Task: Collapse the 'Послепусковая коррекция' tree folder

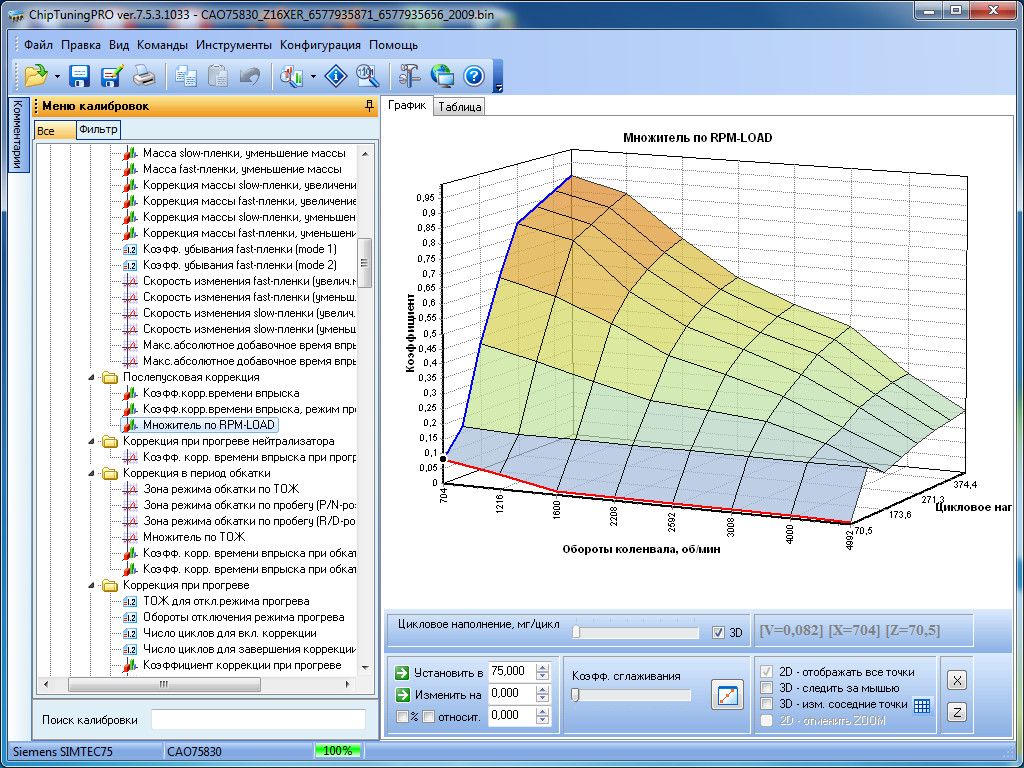Action: click(x=93, y=378)
